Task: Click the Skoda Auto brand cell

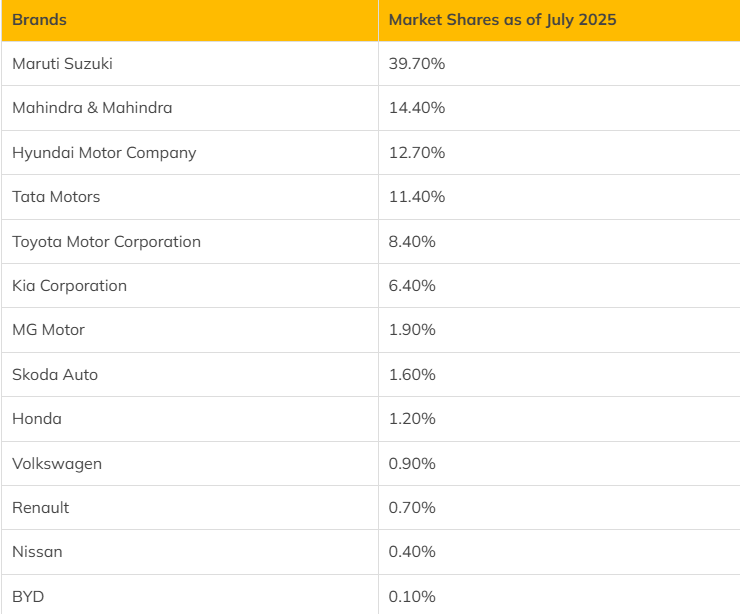Action: [55, 375]
